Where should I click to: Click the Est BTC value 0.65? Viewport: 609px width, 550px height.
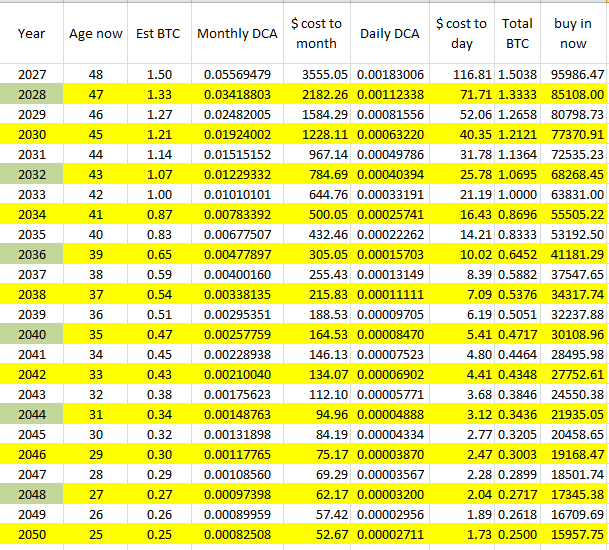159,255
